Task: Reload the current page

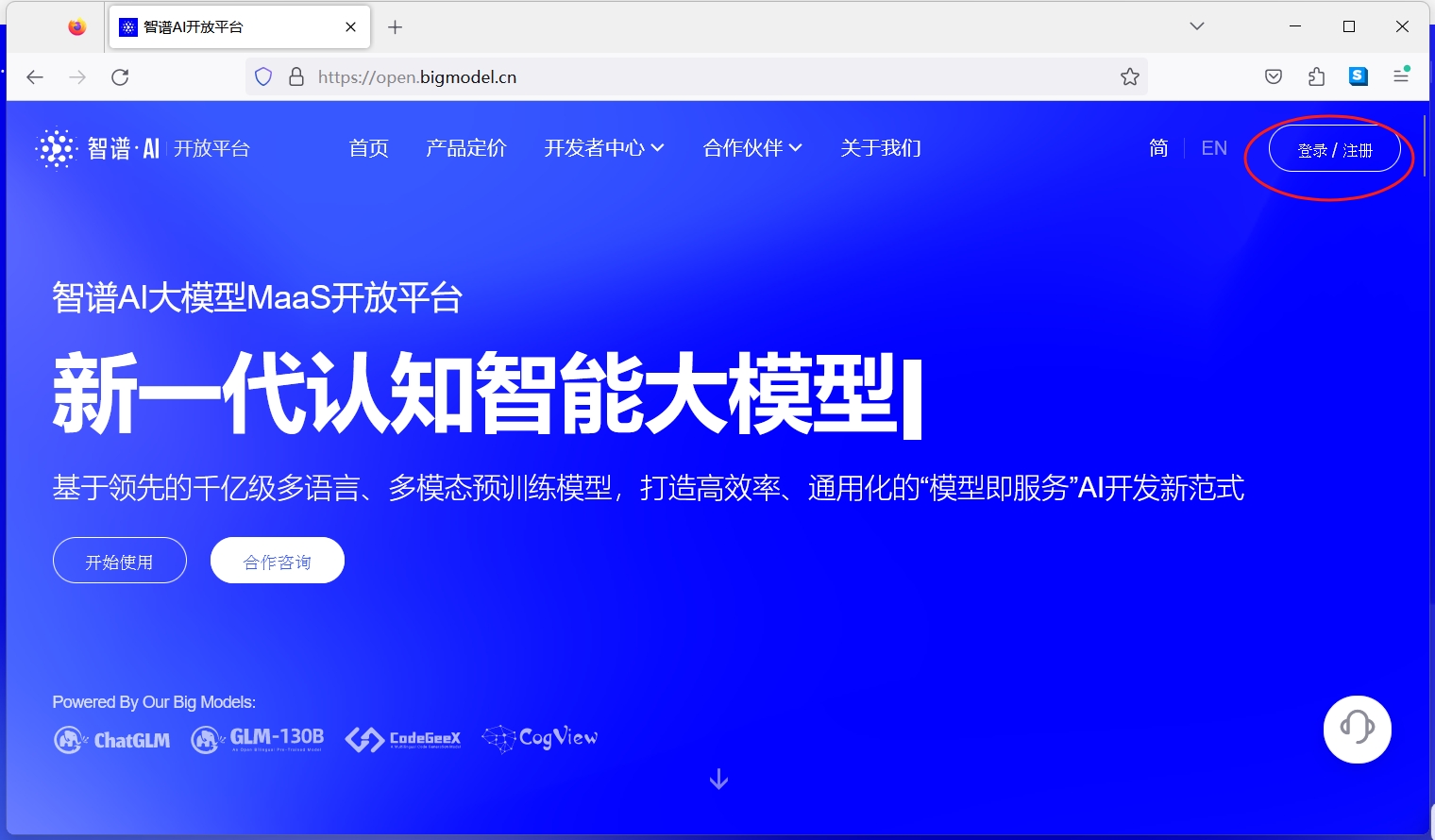Action: [x=120, y=77]
